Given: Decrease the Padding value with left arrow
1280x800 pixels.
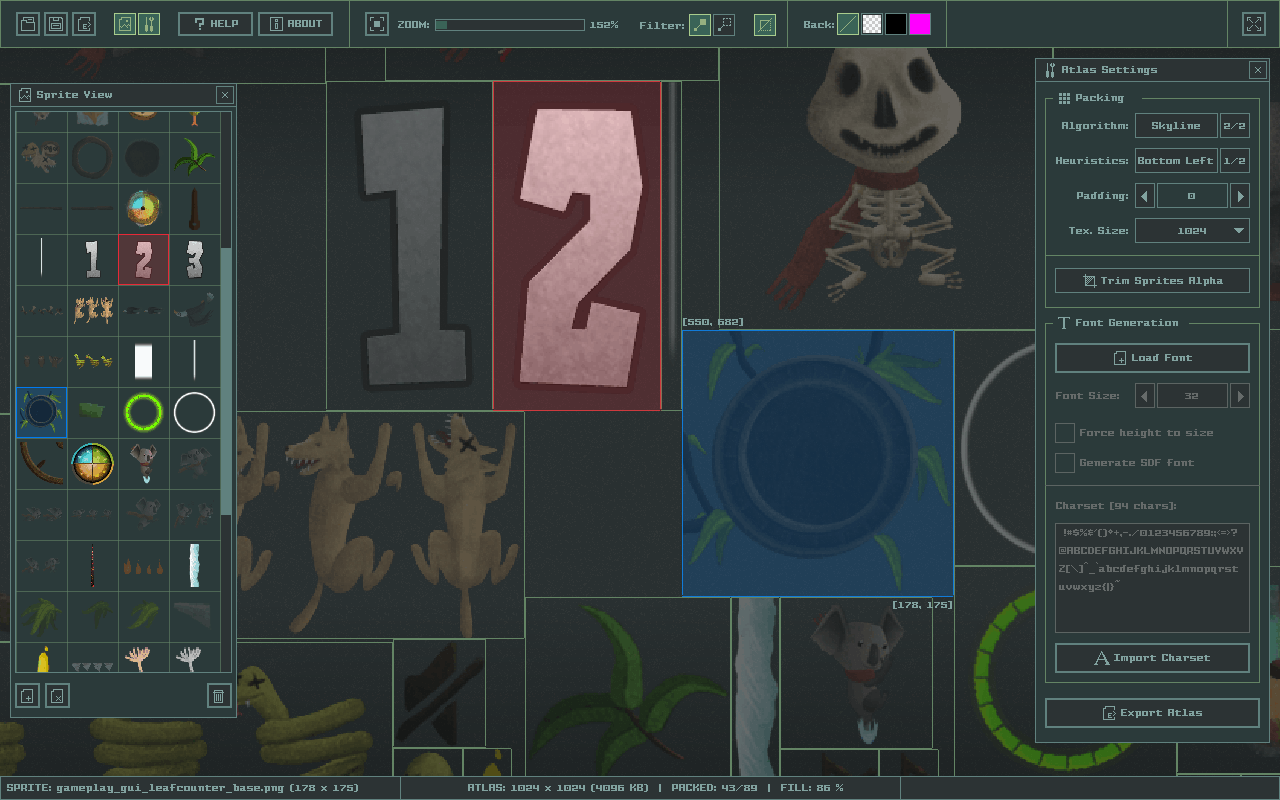Looking at the screenshot, I should [1145, 196].
